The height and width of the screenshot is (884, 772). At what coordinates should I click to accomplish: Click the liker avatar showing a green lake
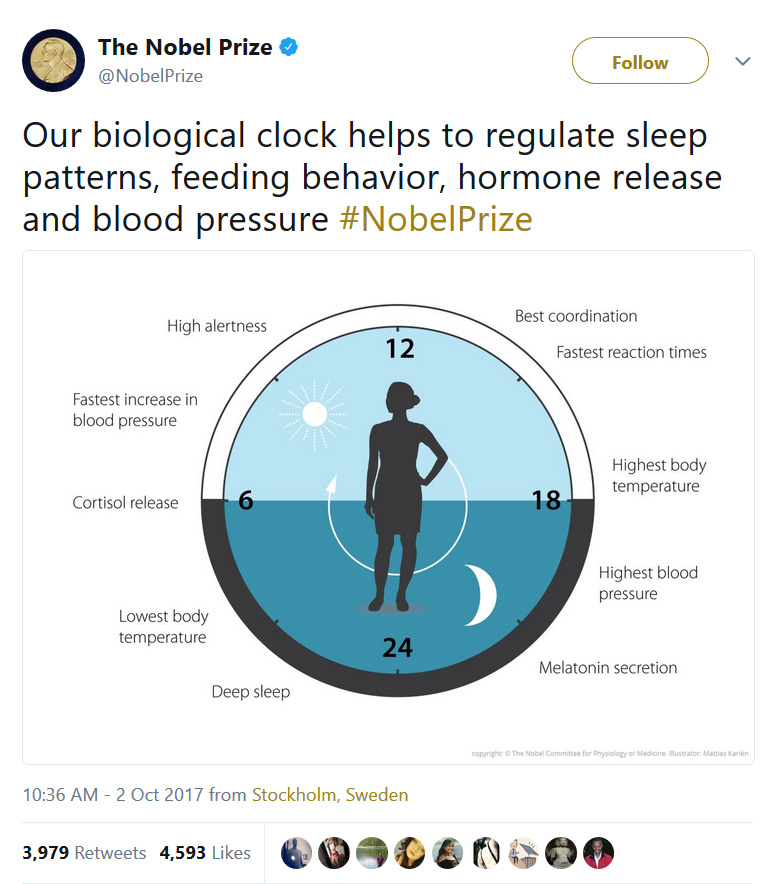(372, 853)
